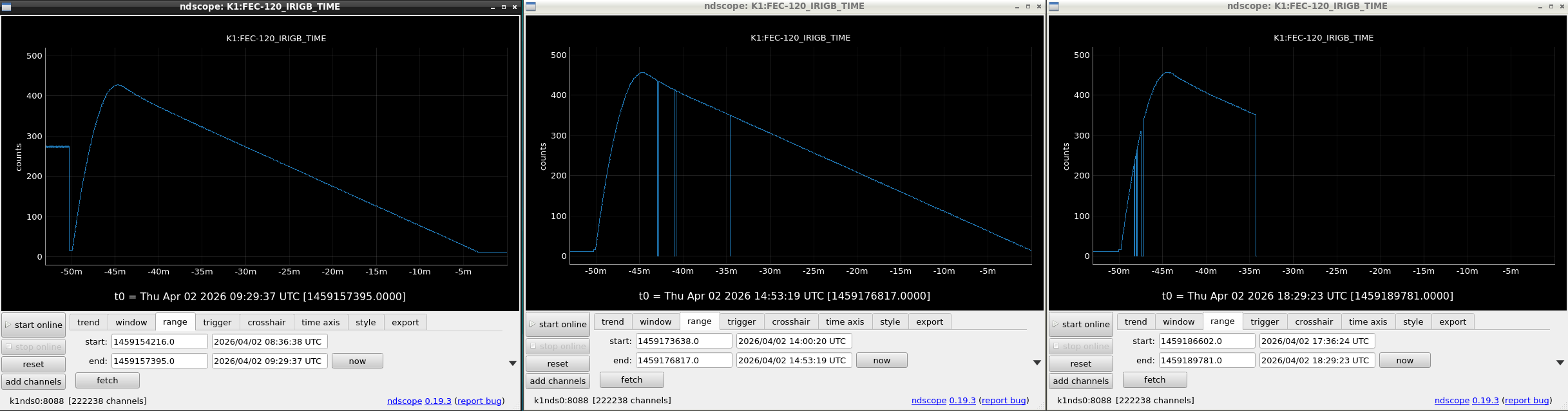1568x411 pixels.
Task: Click the play icon on start online in the 09:29:37 window
Action: tap(8, 325)
